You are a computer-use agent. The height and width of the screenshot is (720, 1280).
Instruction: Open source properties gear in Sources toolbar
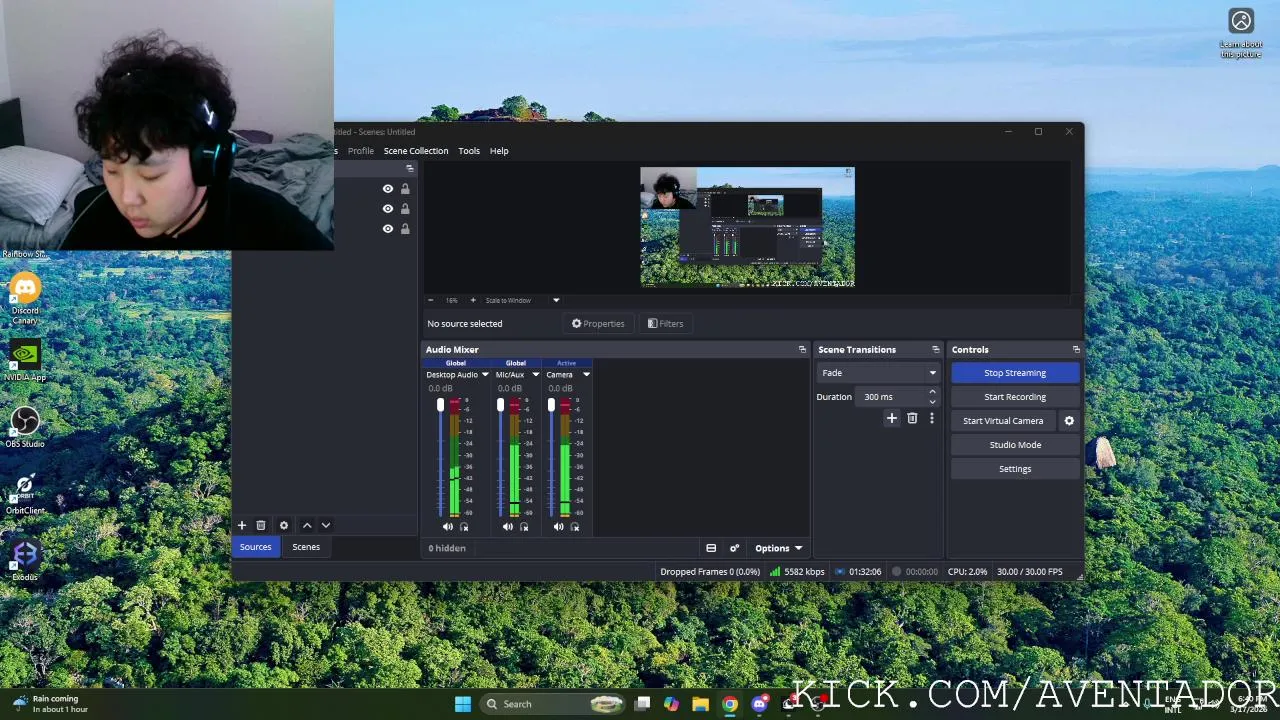coord(284,525)
